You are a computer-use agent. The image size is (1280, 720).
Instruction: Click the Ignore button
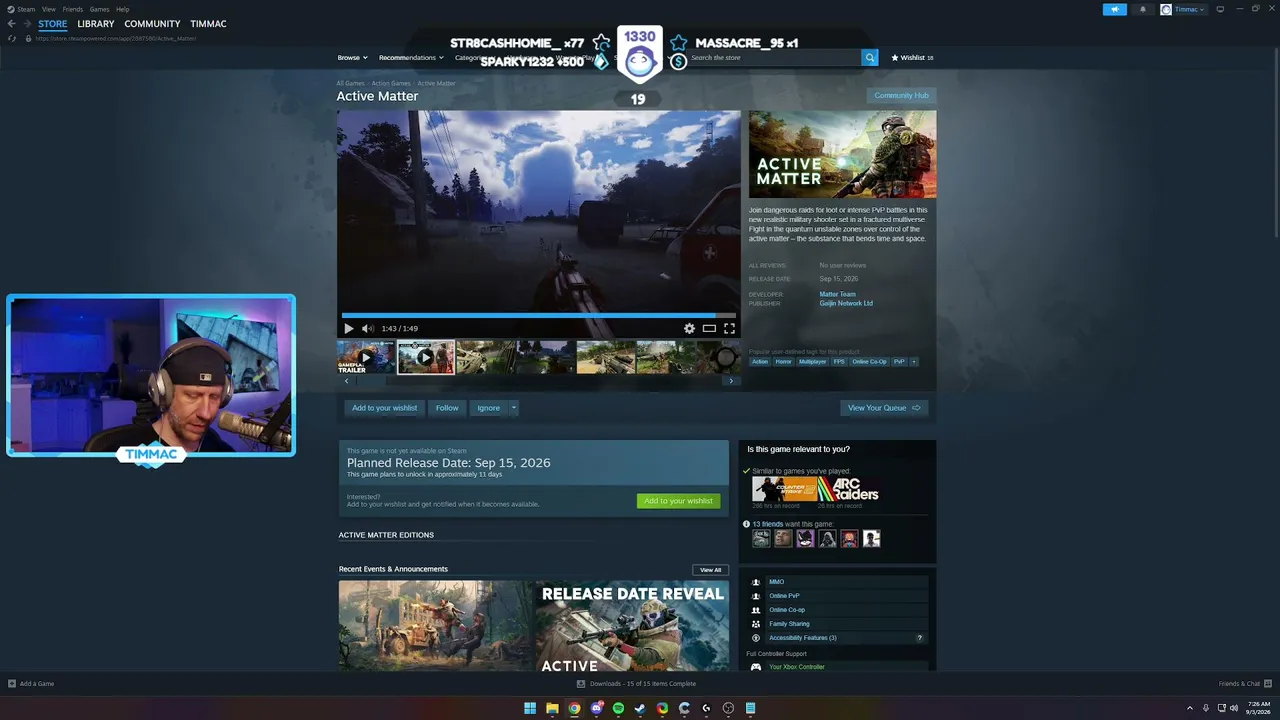[488, 408]
